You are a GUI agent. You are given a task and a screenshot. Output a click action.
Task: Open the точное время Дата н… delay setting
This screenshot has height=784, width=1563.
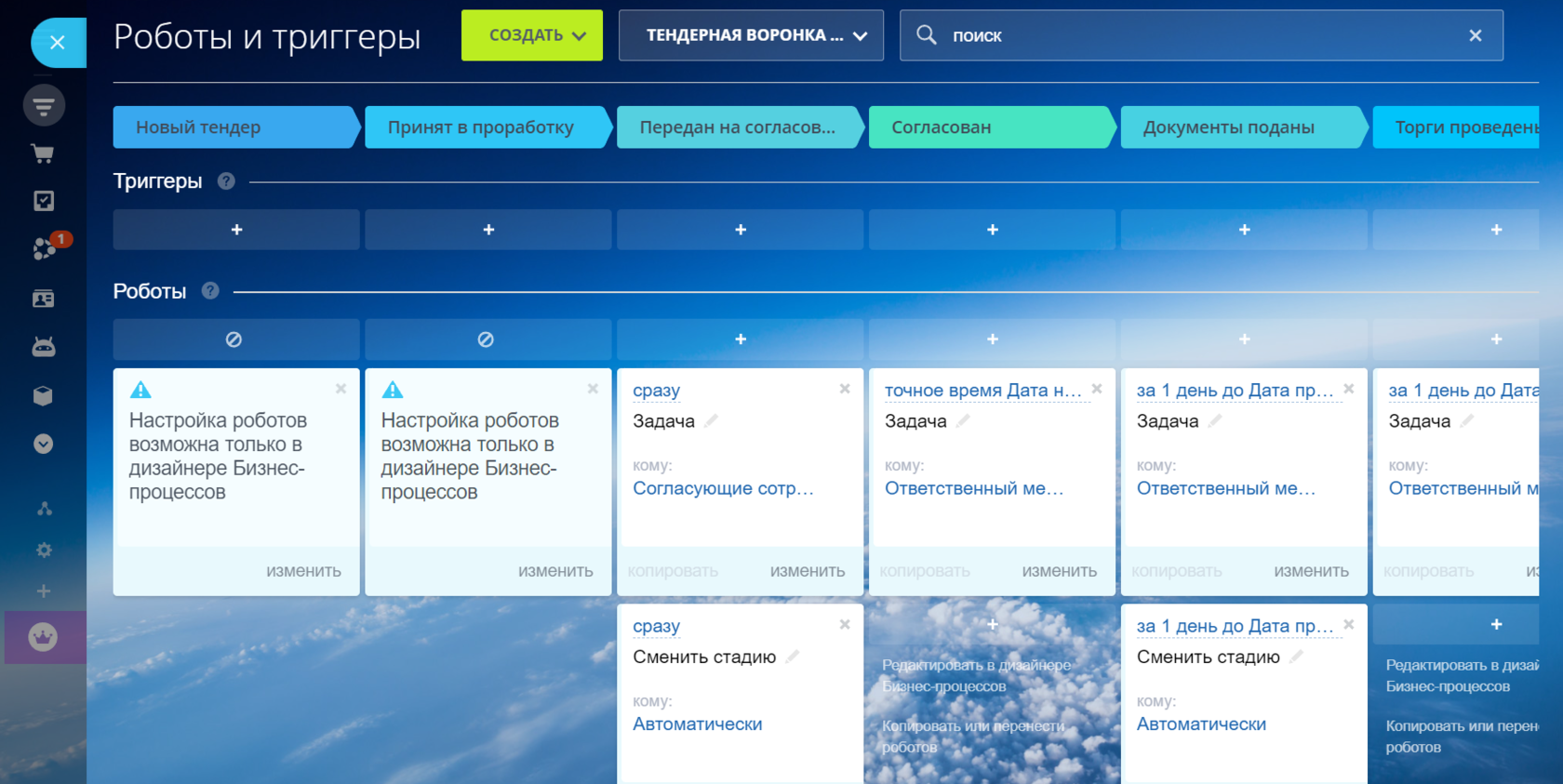(x=983, y=391)
